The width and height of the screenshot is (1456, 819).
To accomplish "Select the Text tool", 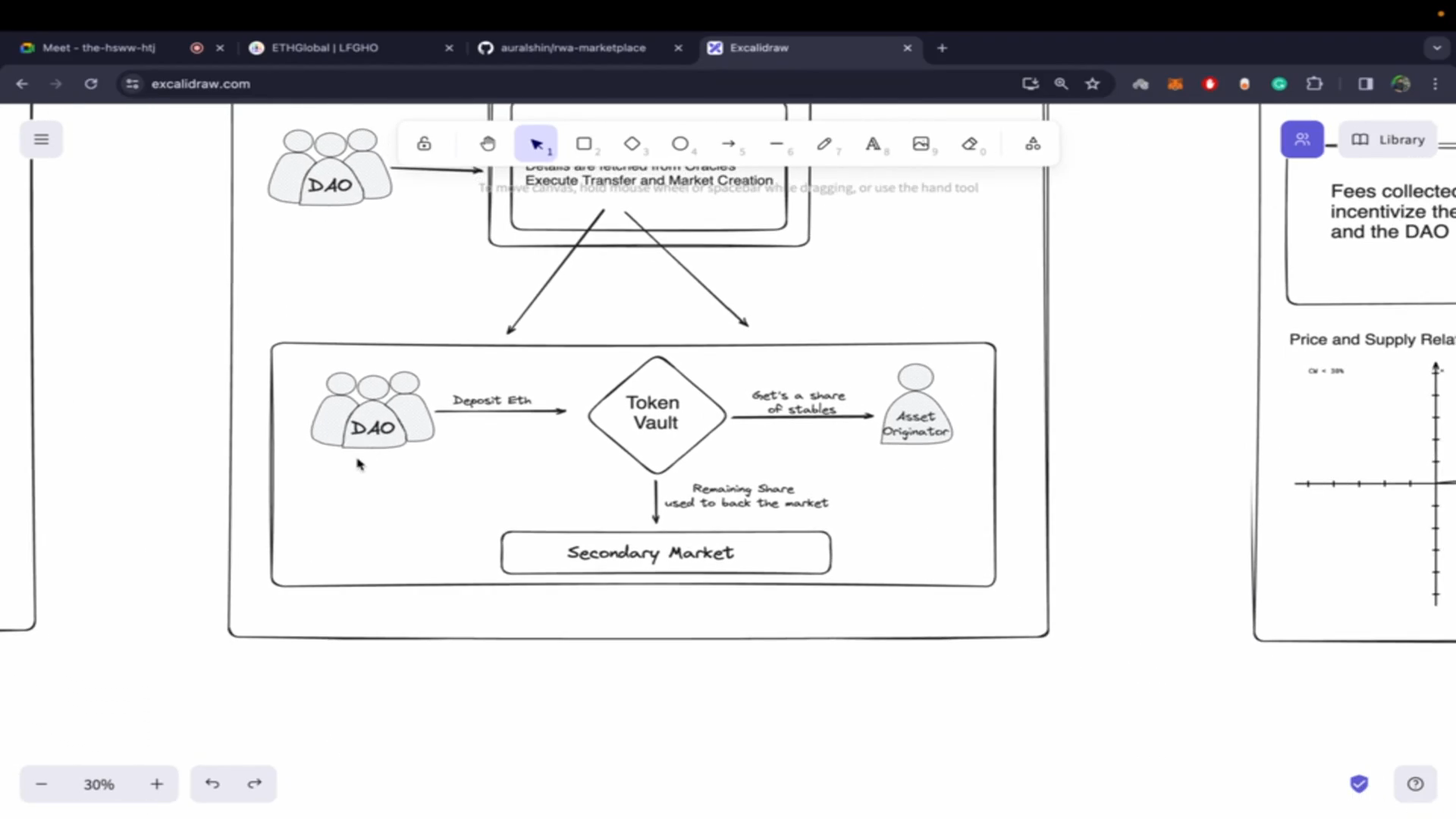I will coord(873,143).
